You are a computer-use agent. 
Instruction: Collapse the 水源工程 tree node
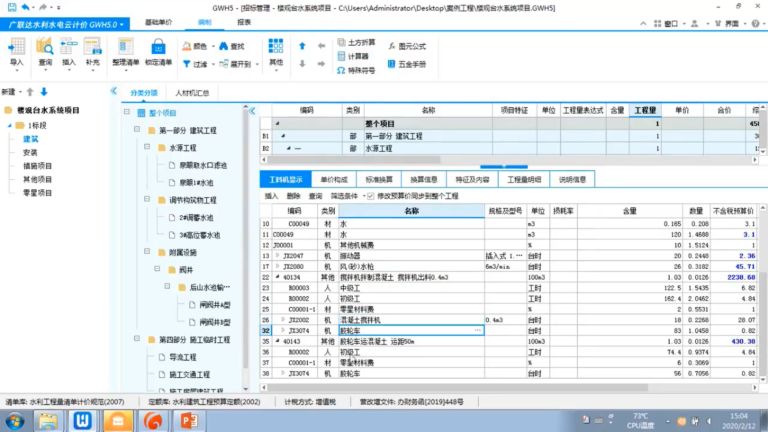[x=147, y=147]
